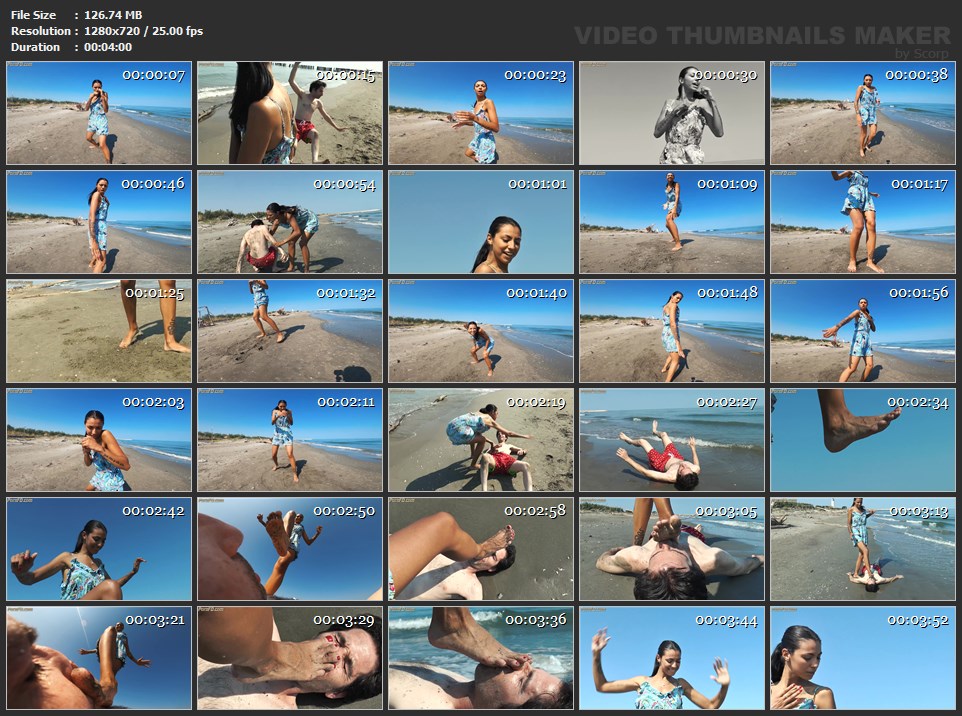
Task: Open the frame timestamped 00:03:44
Action: (672, 658)
